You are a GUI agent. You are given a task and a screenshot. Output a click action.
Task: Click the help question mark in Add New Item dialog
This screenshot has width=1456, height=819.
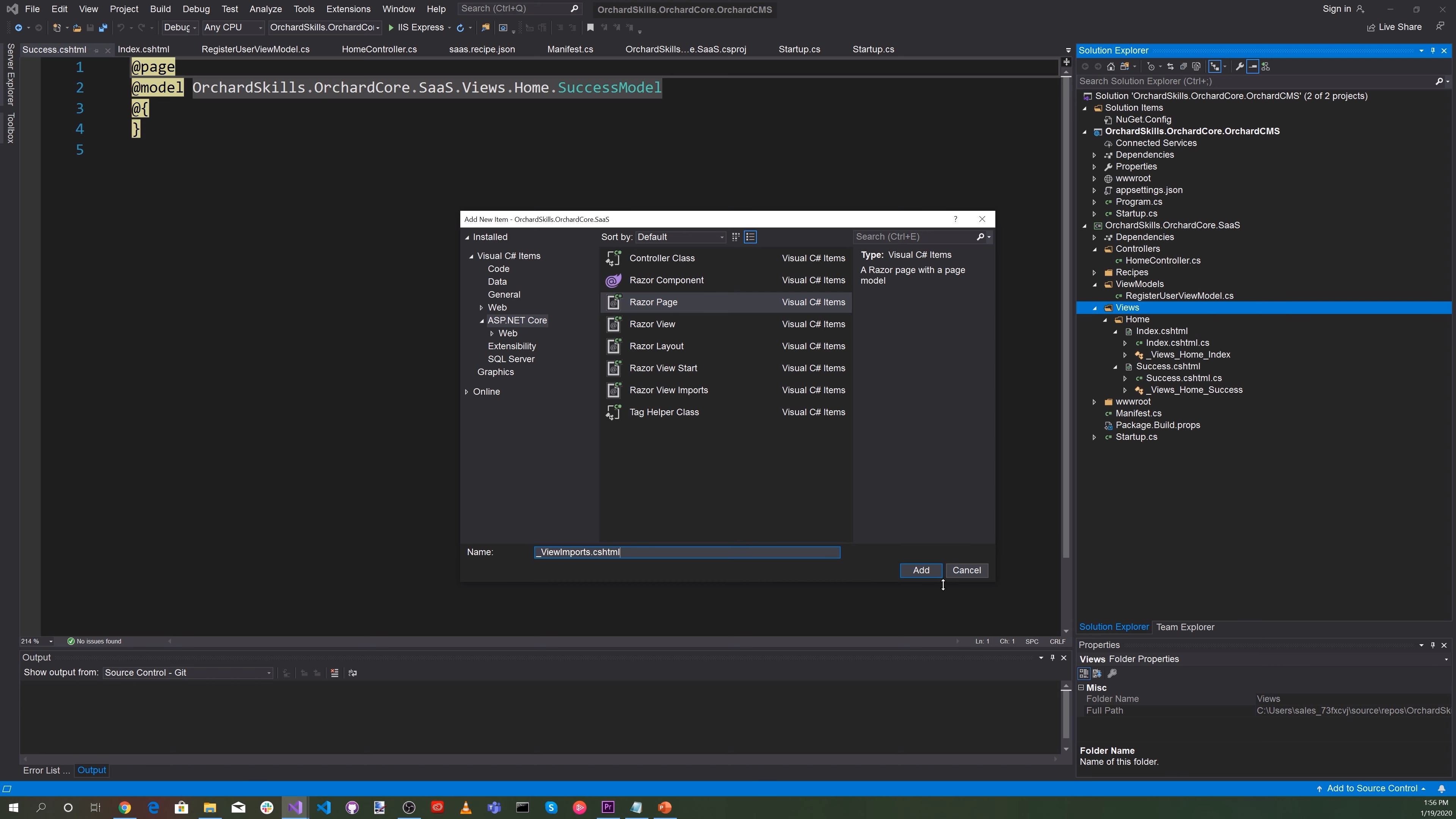tap(955, 219)
